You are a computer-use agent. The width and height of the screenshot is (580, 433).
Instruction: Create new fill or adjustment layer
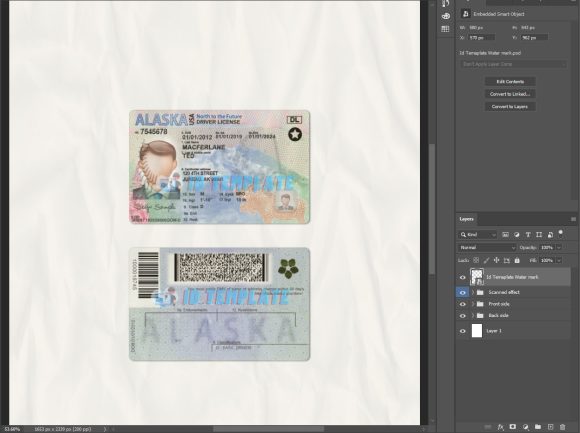pyautogui.click(x=525, y=427)
